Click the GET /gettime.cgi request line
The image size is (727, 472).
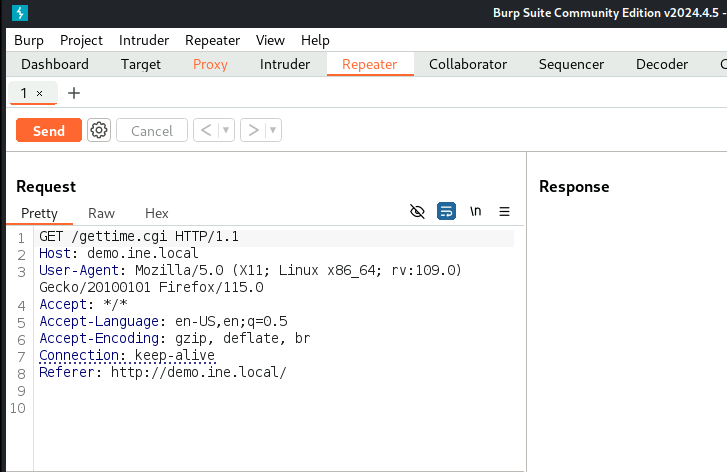(139, 237)
